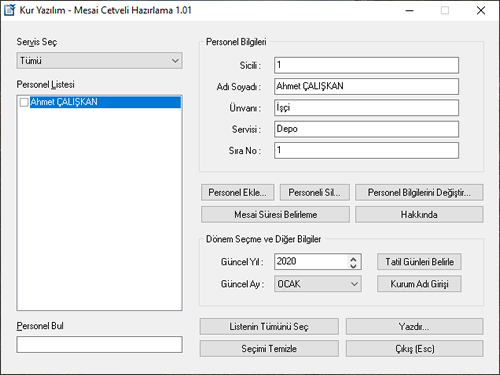Click the Personel Ekle button
This screenshot has height=375, width=500.
(237, 193)
